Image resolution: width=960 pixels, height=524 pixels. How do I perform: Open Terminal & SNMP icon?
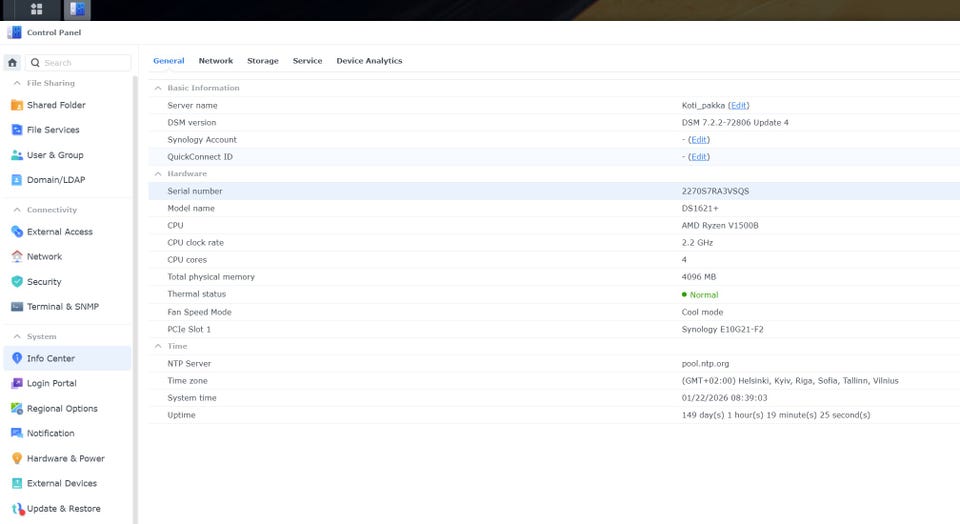point(17,307)
